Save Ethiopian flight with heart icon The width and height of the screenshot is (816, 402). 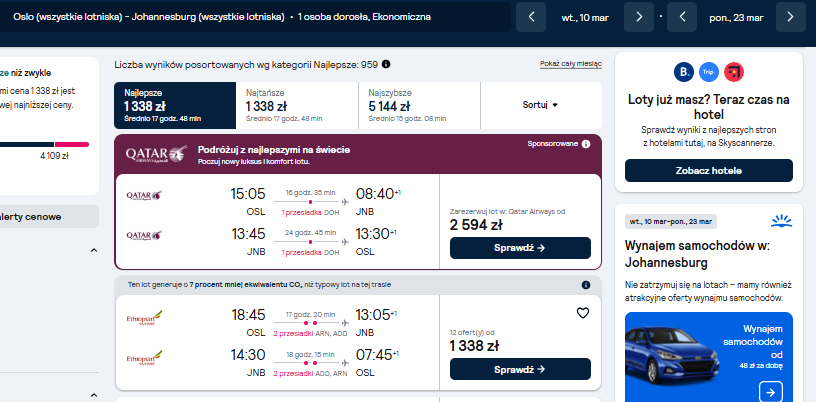pos(583,313)
